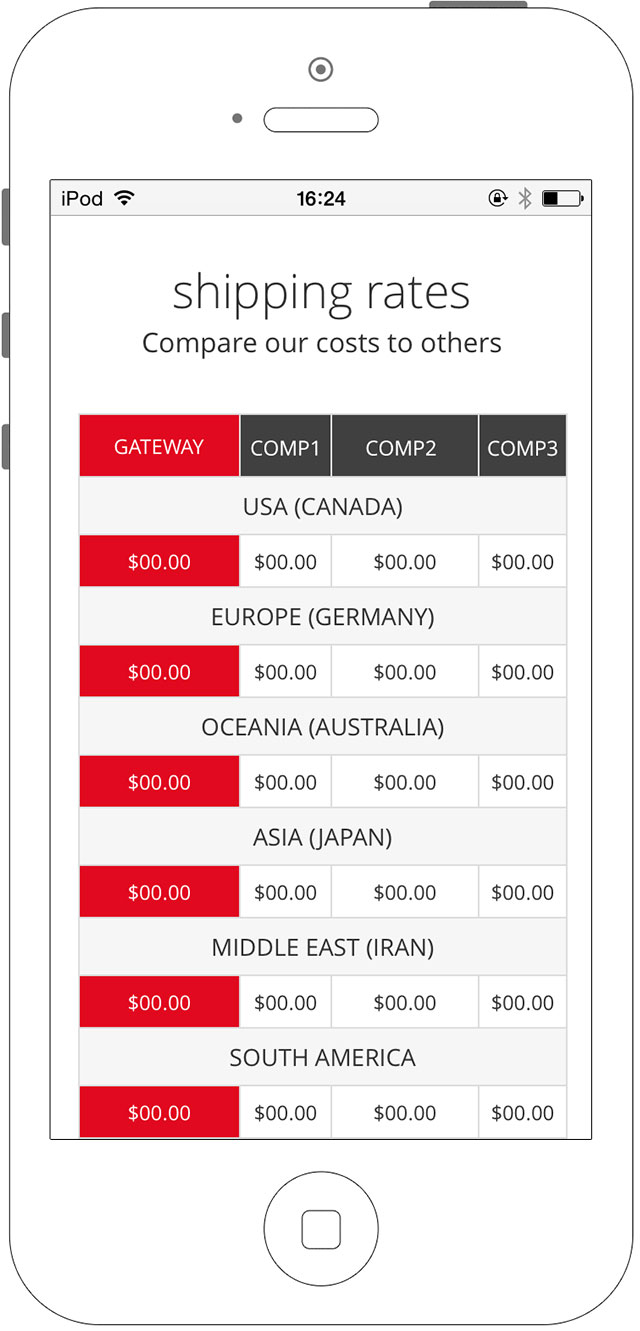Image resolution: width=640 pixels, height=1331 pixels.
Task: Click the red Gateway price under USA (CANADA)
Action: [x=159, y=561]
